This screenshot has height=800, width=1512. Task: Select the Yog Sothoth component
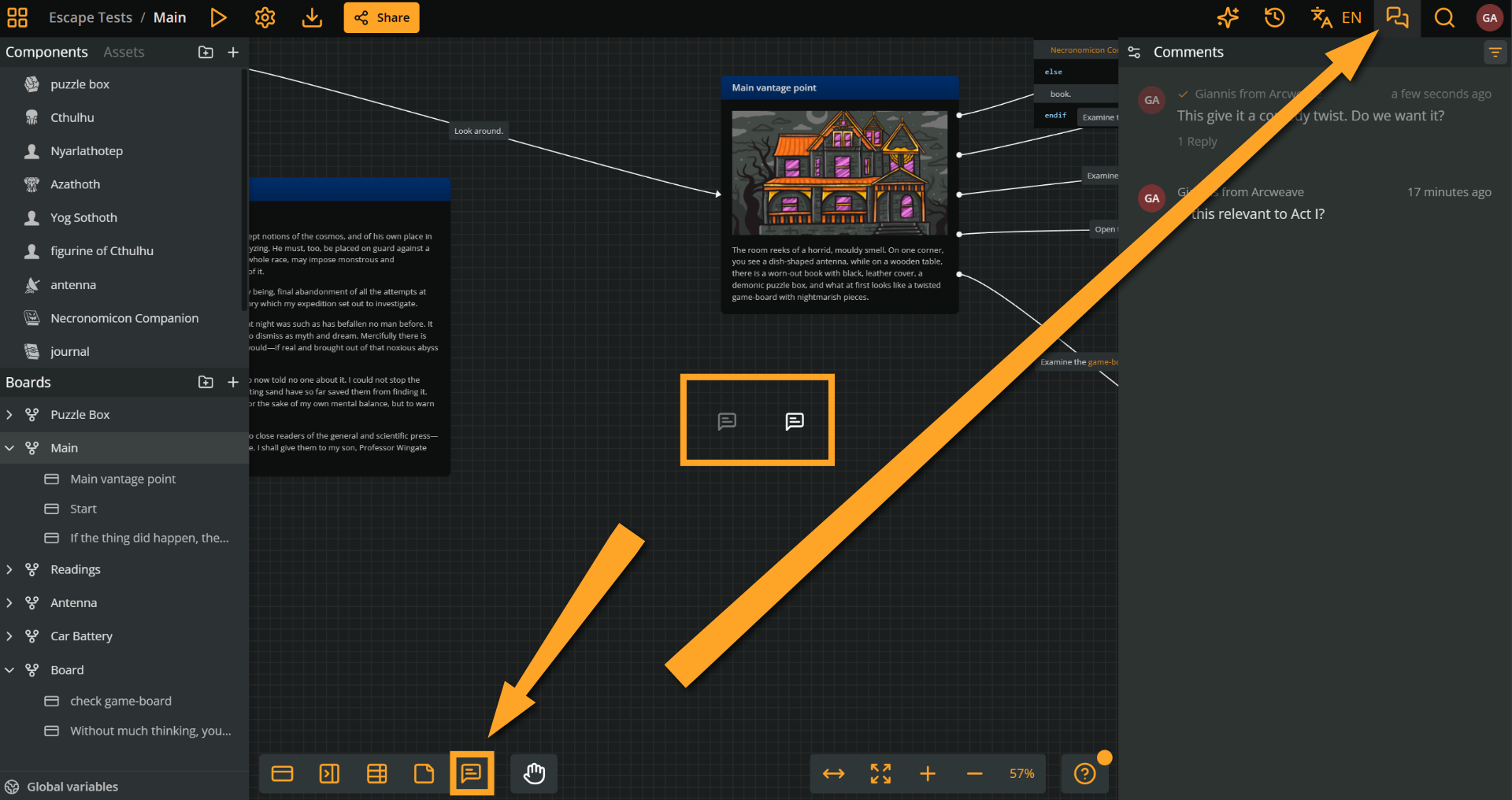122,217
